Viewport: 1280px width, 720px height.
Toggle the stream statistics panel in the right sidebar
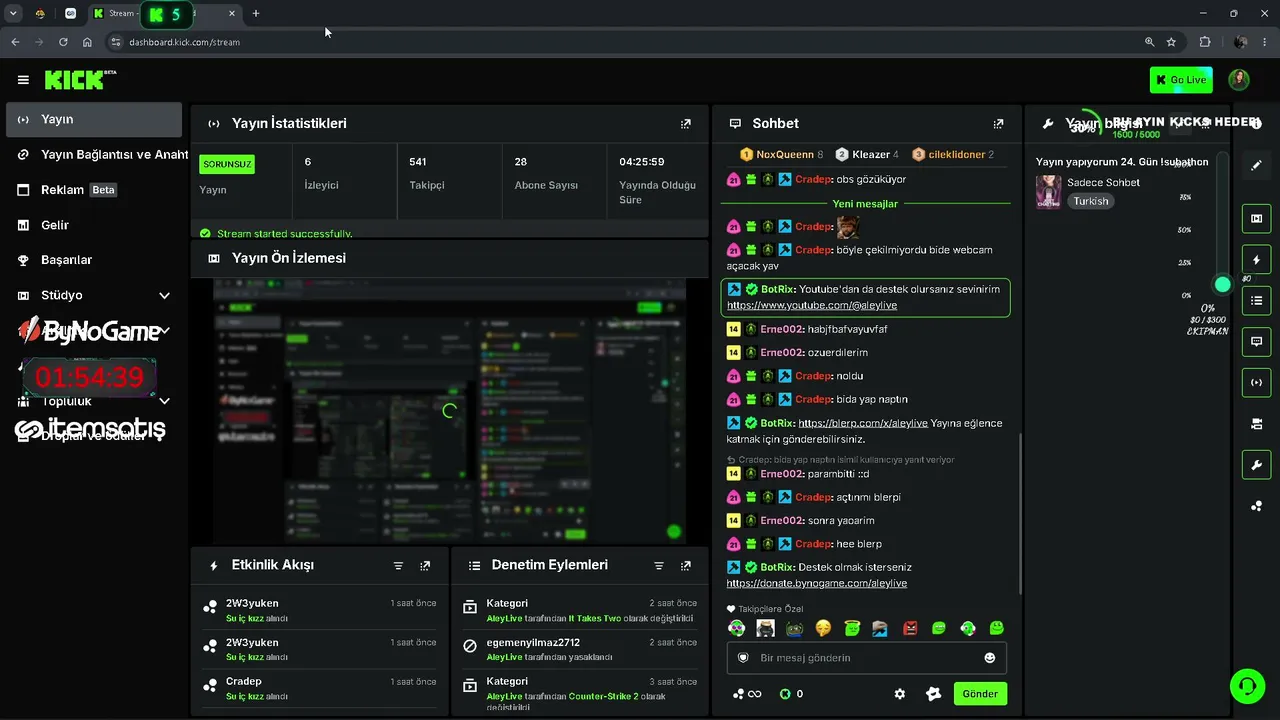click(x=1257, y=382)
